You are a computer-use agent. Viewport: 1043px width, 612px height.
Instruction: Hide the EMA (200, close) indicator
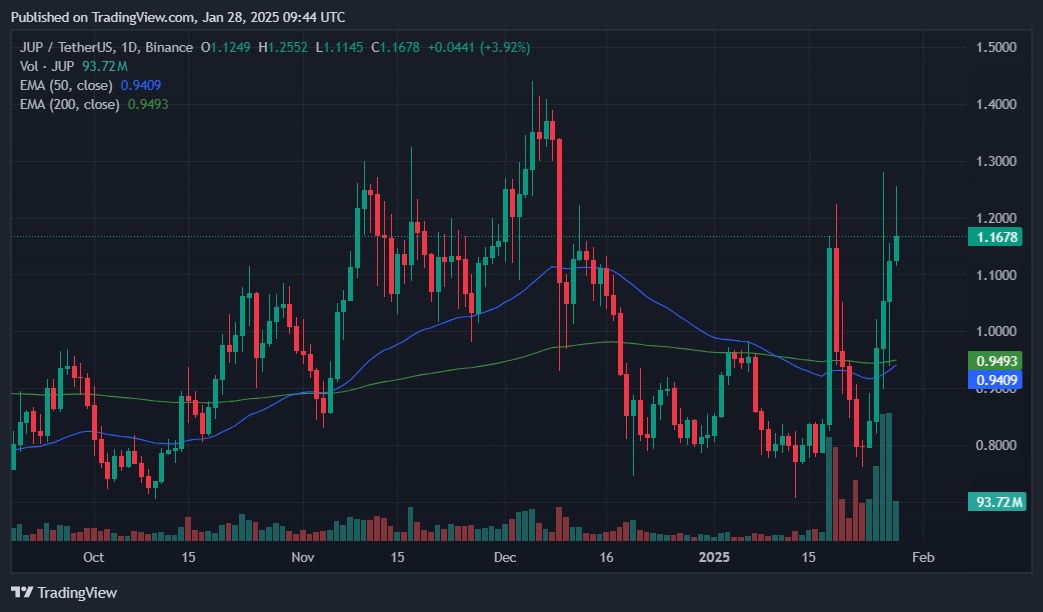(x=68, y=104)
